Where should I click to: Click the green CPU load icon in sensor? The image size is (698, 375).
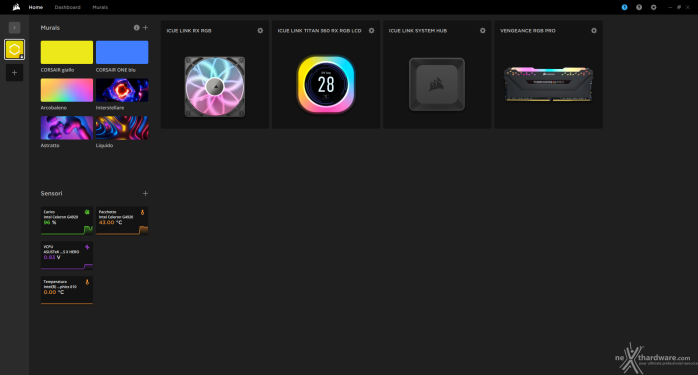pyautogui.click(x=87, y=212)
